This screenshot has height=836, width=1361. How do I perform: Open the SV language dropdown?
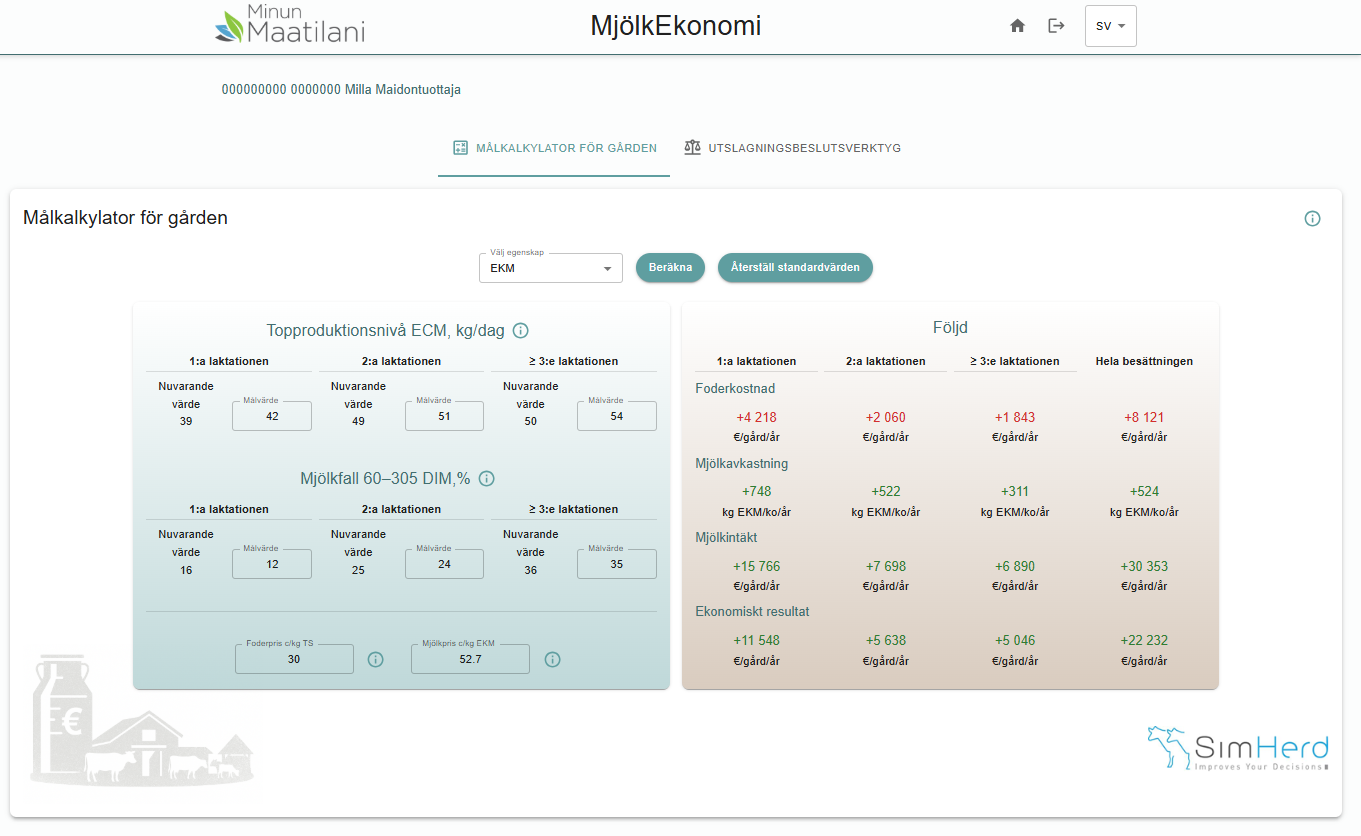pos(1110,26)
